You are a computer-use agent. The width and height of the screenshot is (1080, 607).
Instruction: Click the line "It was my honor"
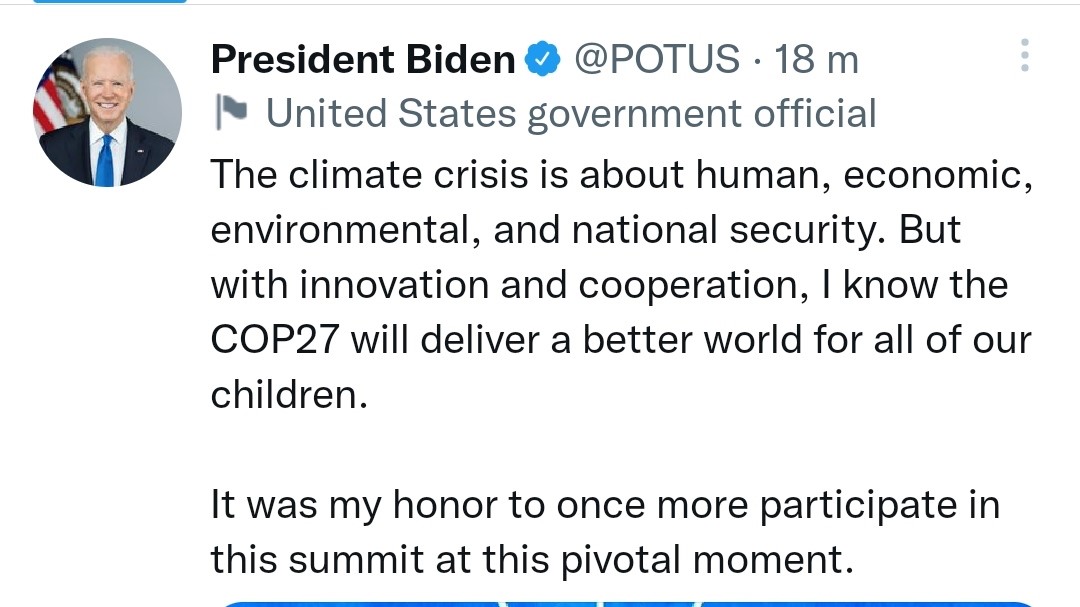(x=604, y=504)
